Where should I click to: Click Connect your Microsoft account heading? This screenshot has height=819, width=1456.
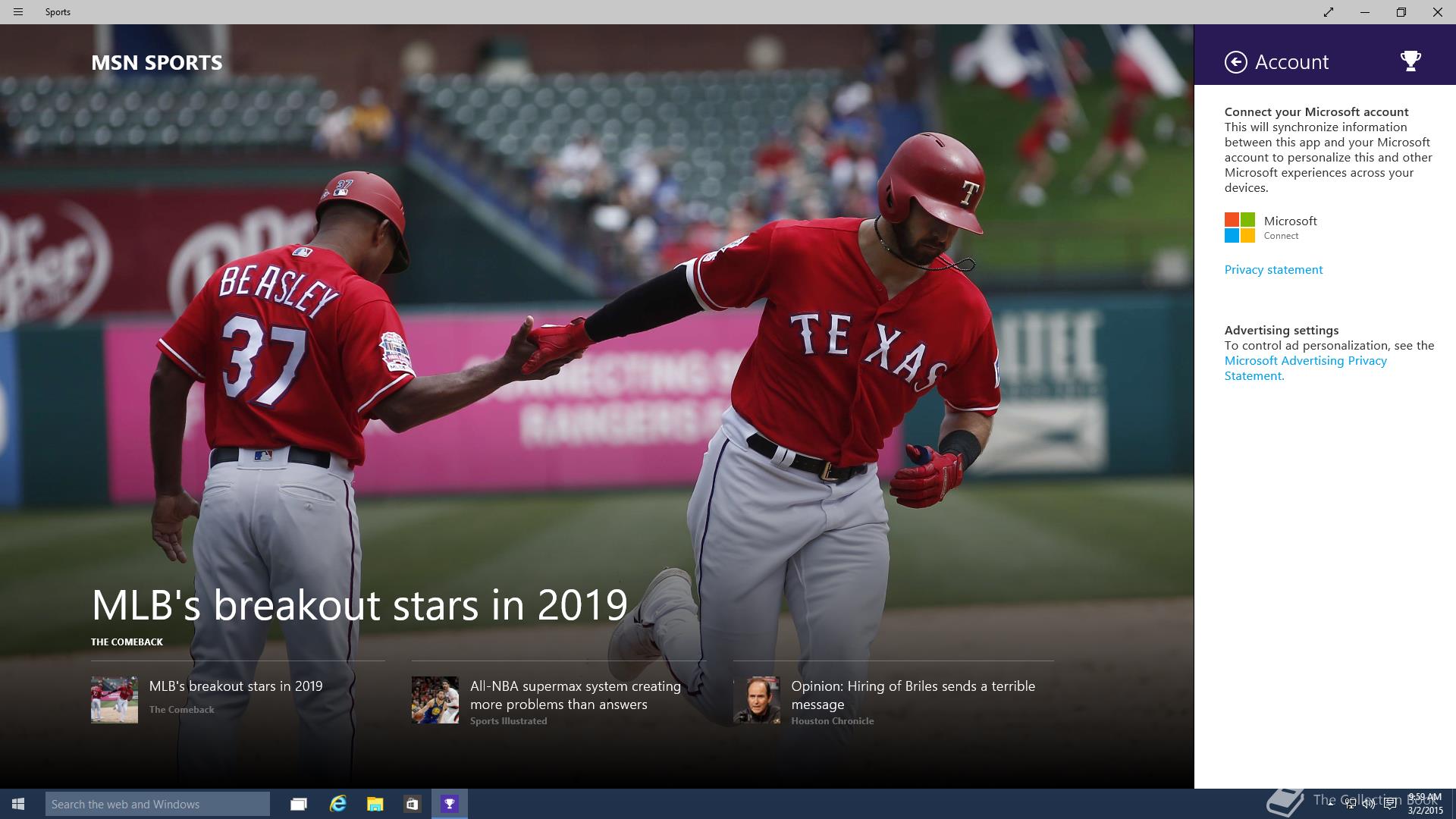coord(1316,112)
